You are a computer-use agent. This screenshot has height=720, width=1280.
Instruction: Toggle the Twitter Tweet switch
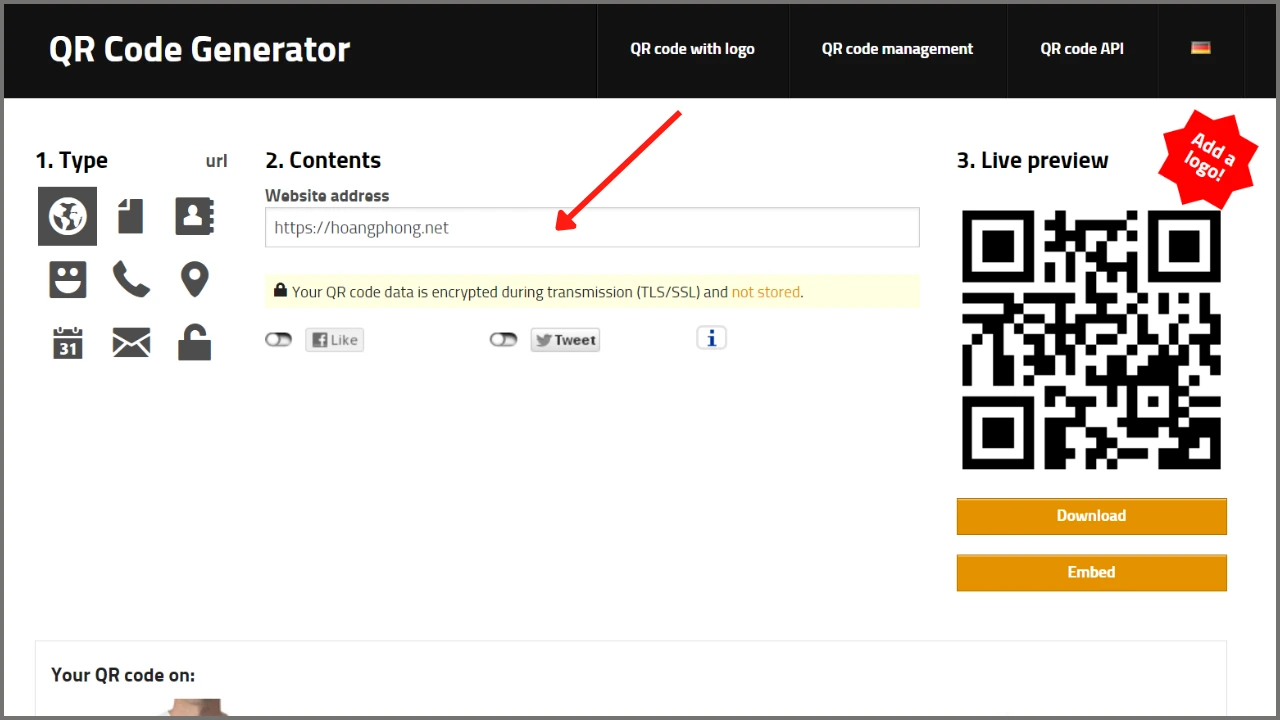[503, 340]
